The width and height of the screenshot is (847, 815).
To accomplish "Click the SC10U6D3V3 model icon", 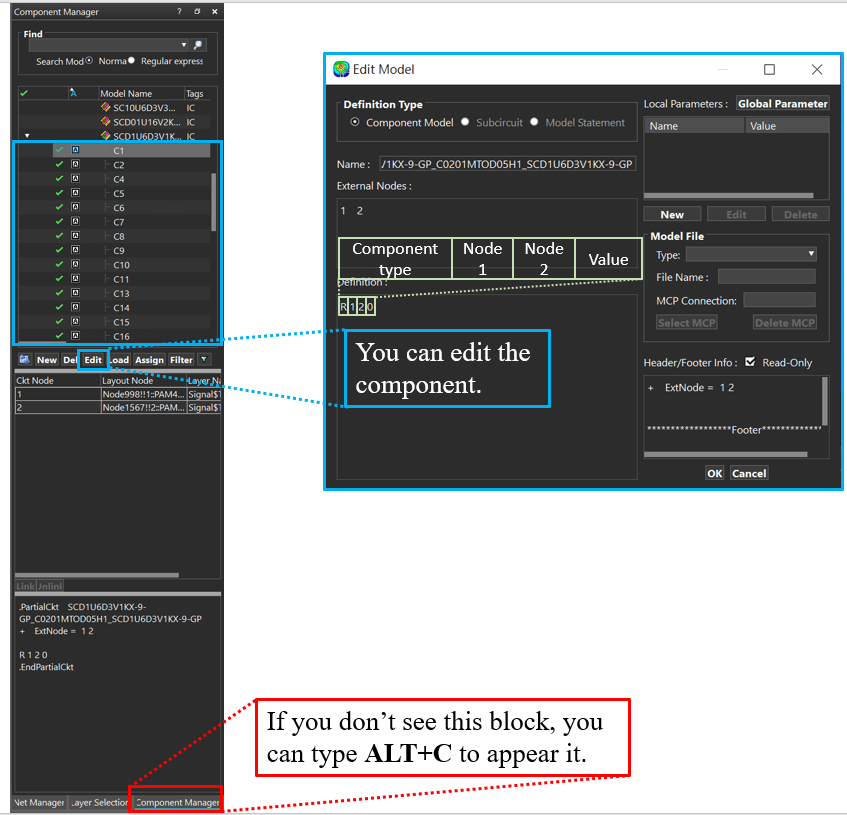I will point(105,107).
